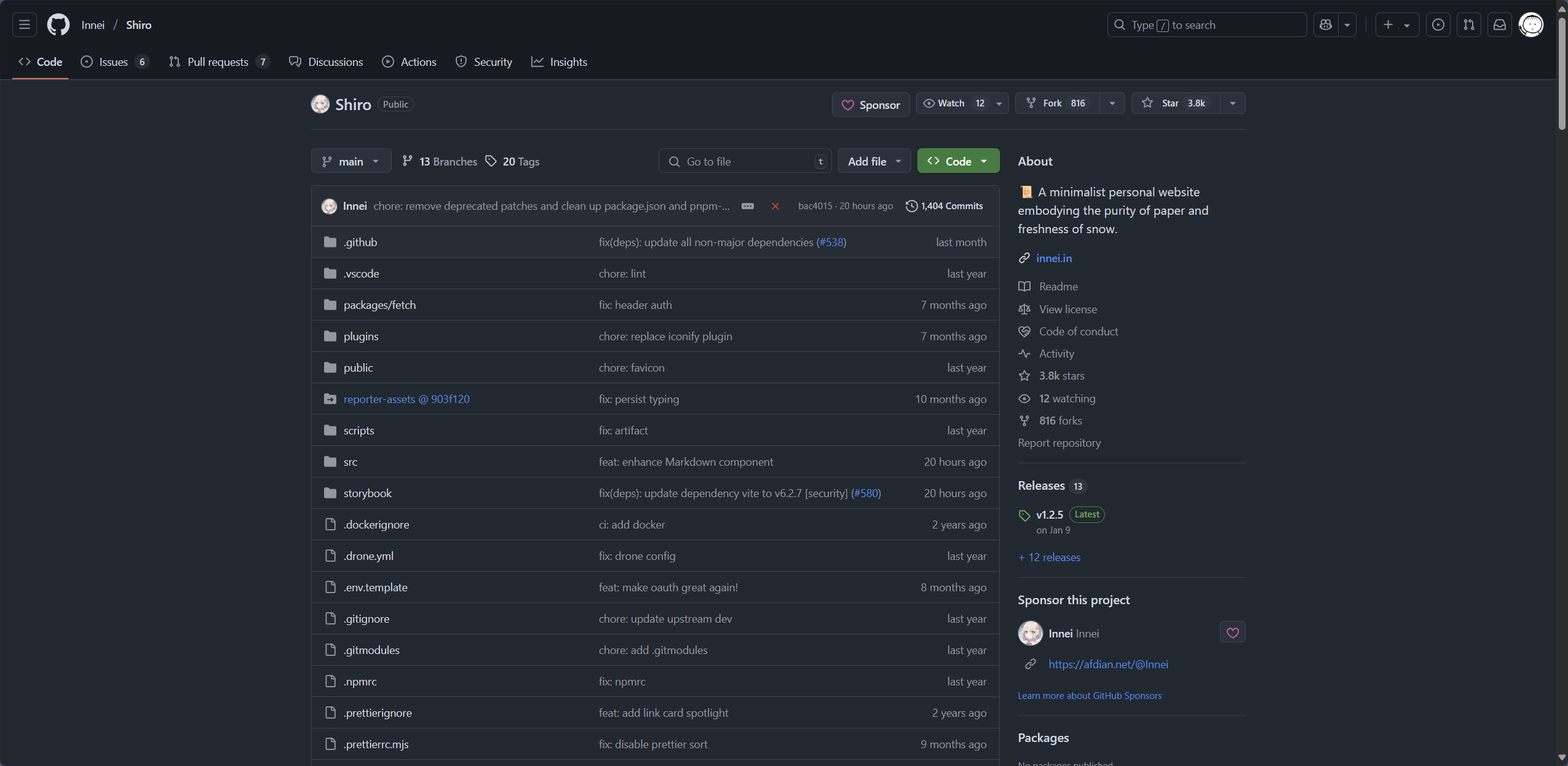Open the notifications inbox icon
1568x766 pixels.
1500,25
